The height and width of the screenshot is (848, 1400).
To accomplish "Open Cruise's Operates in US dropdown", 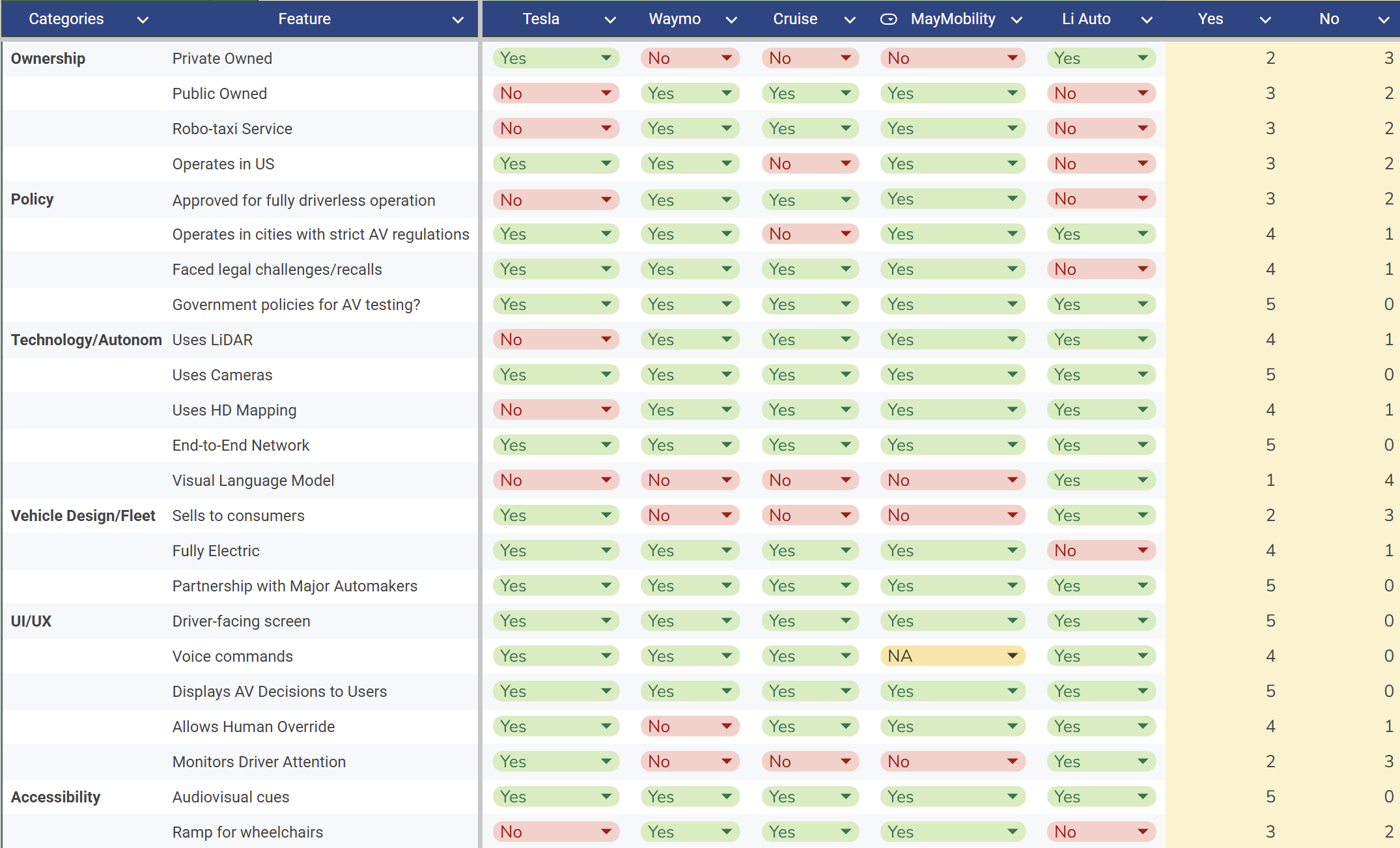I will click(x=846, y=163).
